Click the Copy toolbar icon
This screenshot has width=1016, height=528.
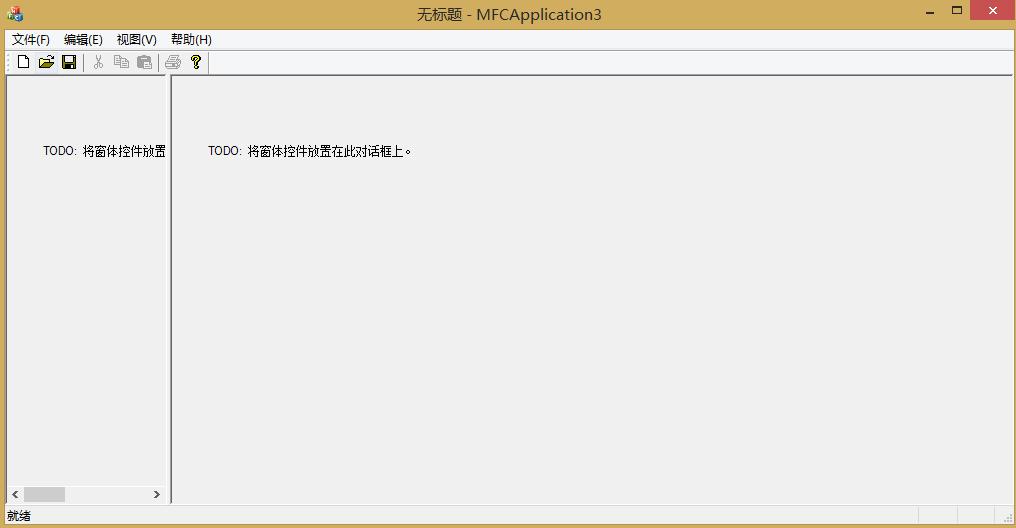coord(121,62)
